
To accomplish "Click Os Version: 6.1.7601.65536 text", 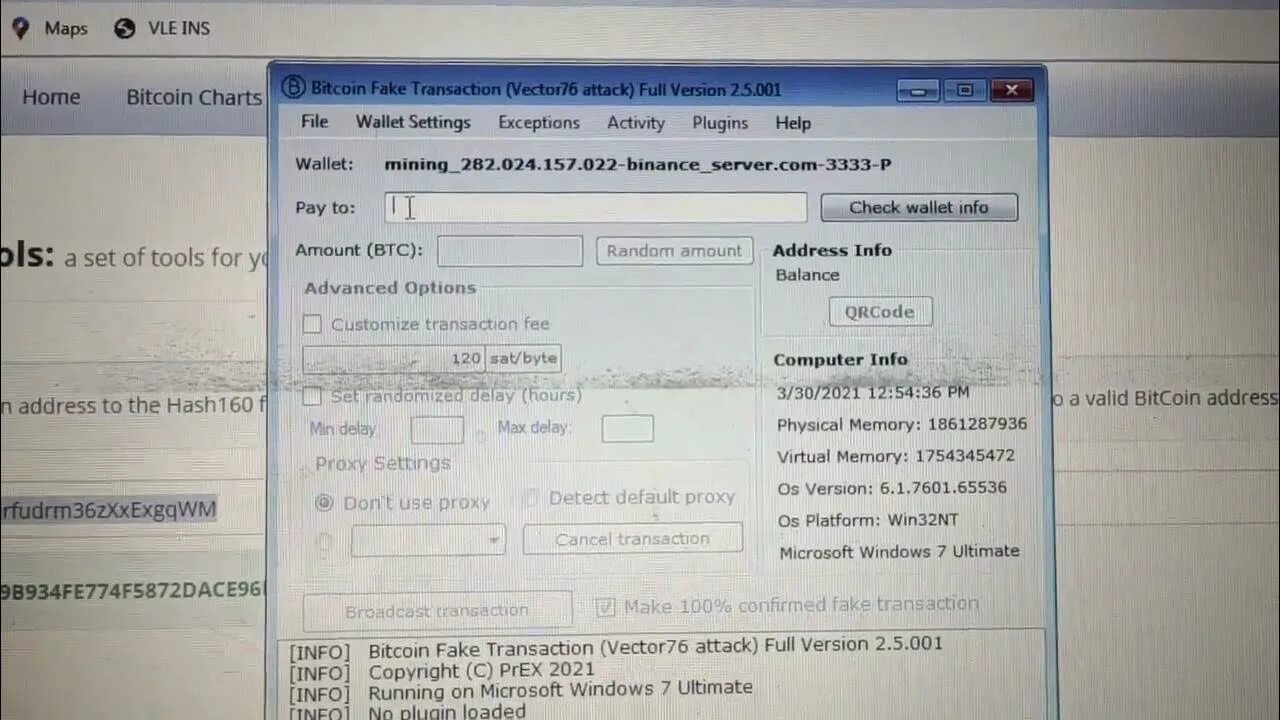I will click(x=892, y=488).
